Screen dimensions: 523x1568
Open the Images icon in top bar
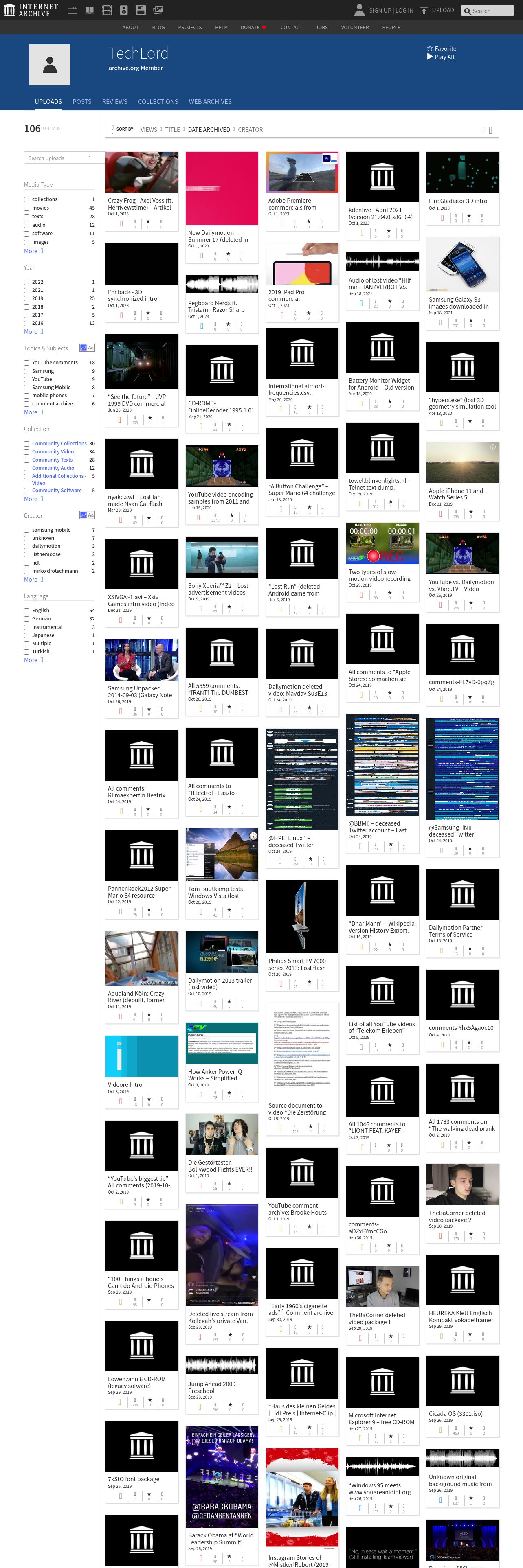[x=158, y=10]
